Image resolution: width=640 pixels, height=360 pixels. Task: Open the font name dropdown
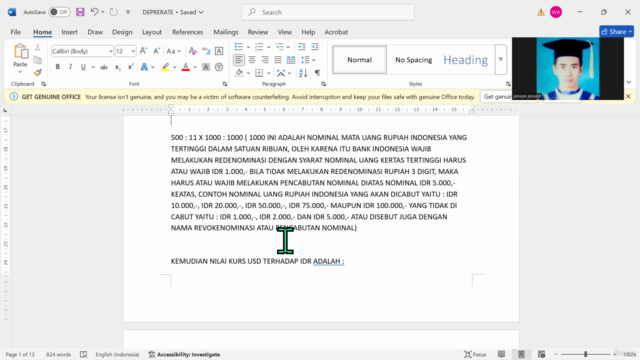click(110, 51)
